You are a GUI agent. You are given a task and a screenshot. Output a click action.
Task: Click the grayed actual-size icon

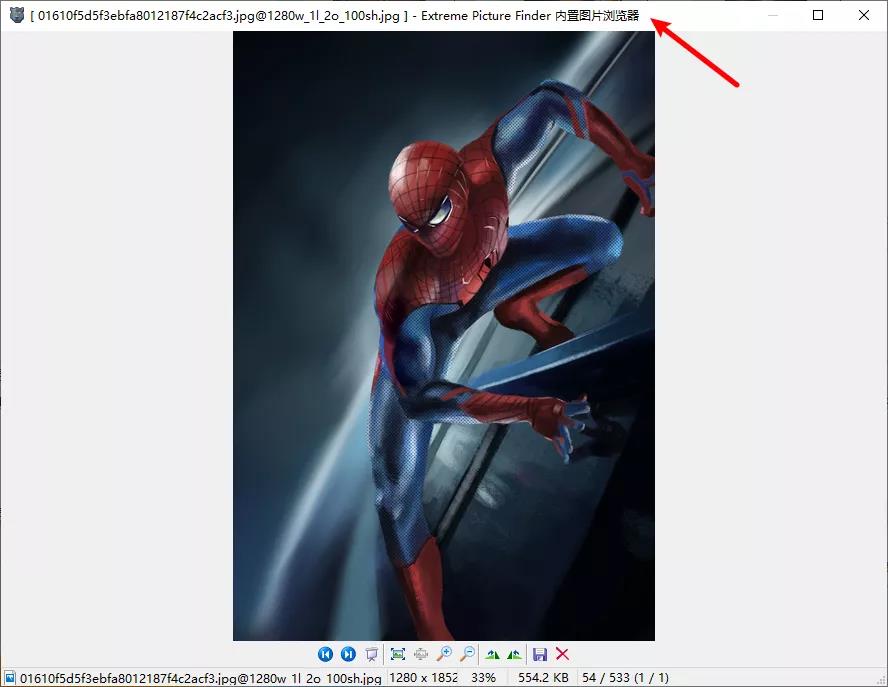(421, 654)
